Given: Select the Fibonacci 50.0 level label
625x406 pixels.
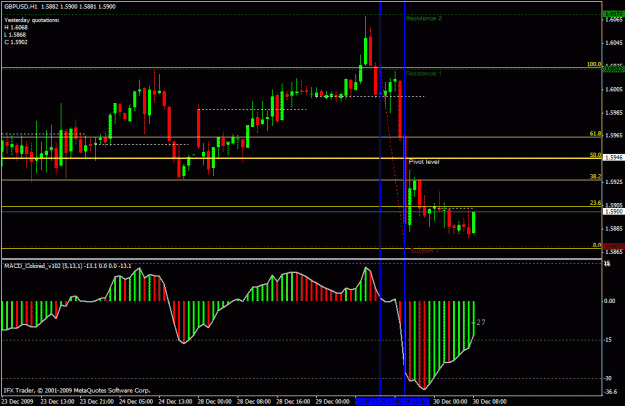Looking at the screenshot, I should pos(596,155).
